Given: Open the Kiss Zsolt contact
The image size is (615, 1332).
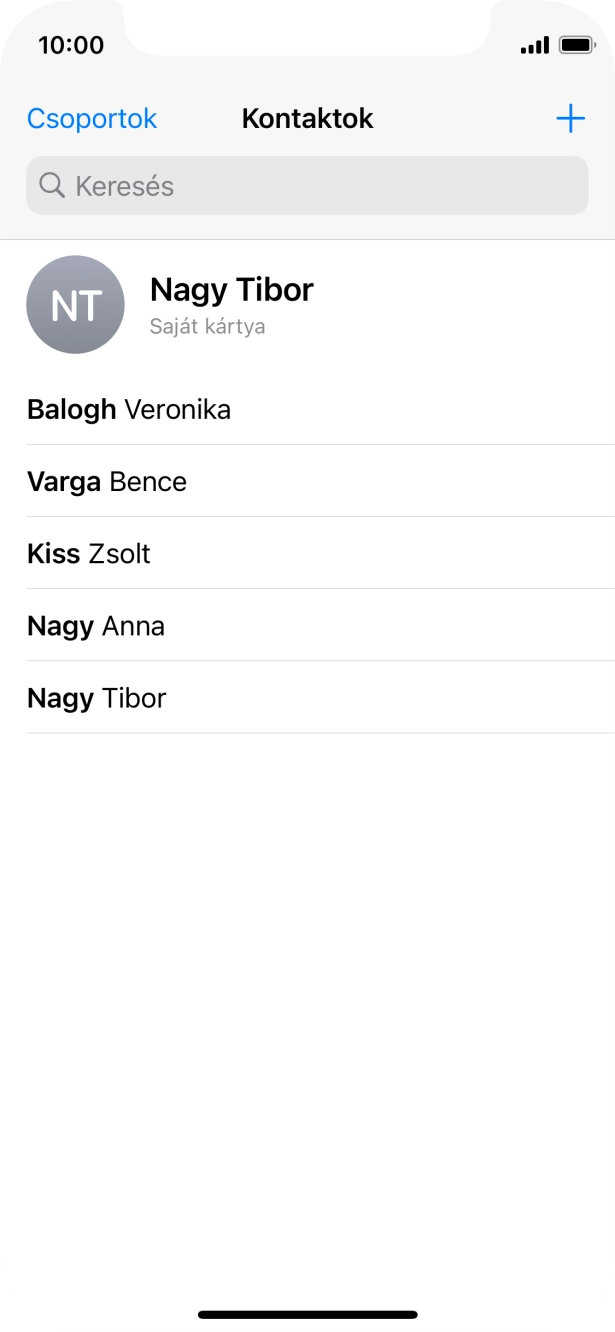Looking at the screenshot, I should [89, 554].
